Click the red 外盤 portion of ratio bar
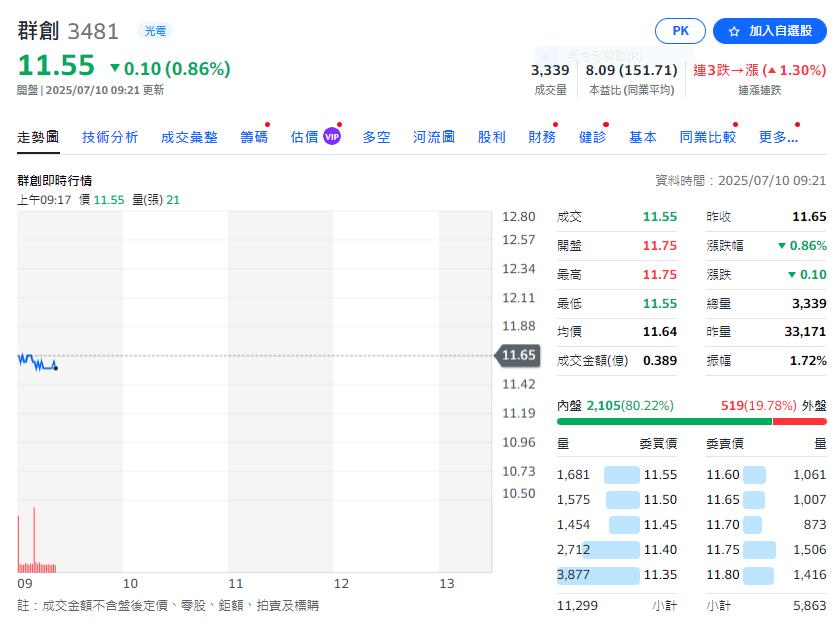The height and width of the screenshot is (628, 839). click(x=799, y=422)
